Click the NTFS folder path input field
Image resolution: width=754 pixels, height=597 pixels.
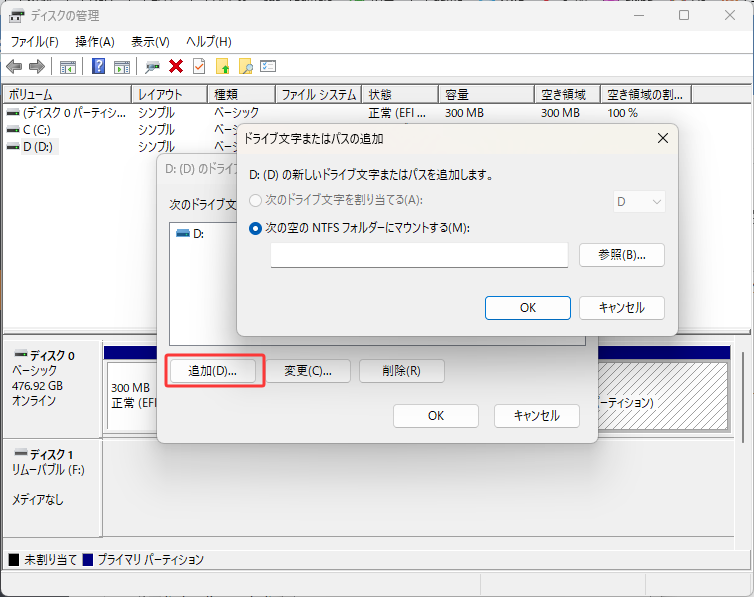419,255
